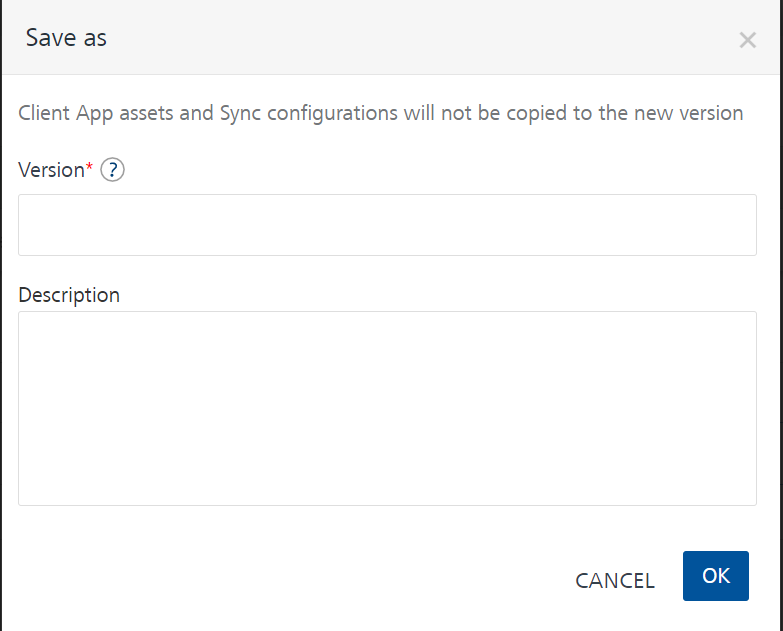Click inside the Version input field

(x=387, y=225)
